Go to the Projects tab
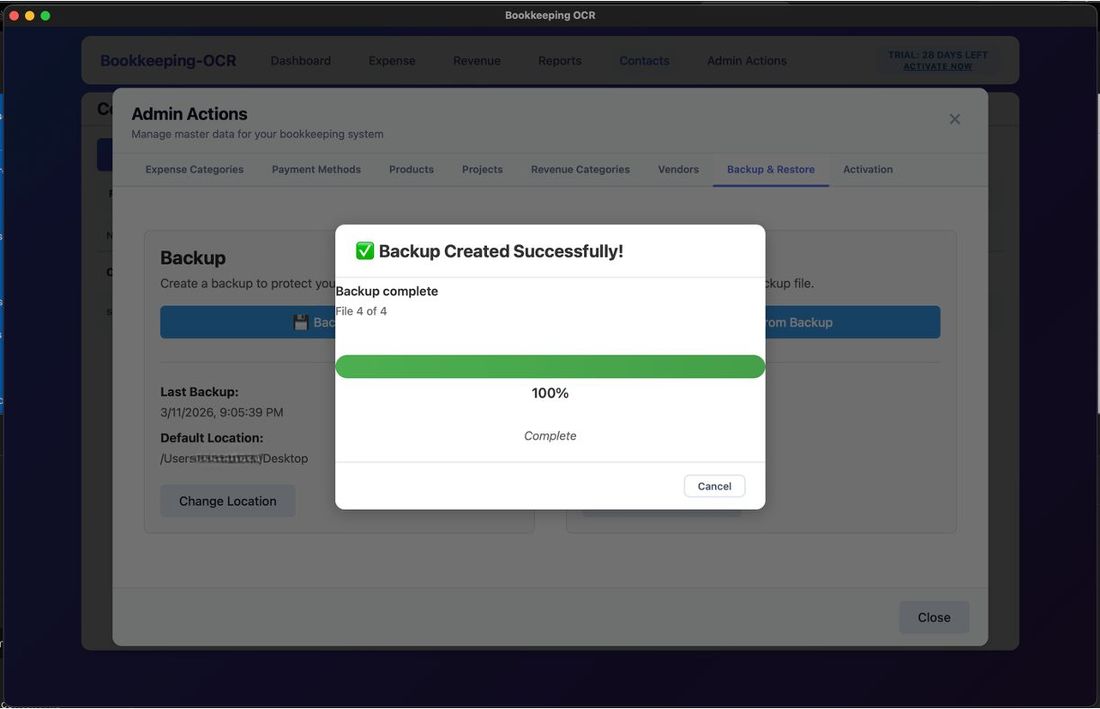Viewport: 1100px width, 709px height. point(482,170)
